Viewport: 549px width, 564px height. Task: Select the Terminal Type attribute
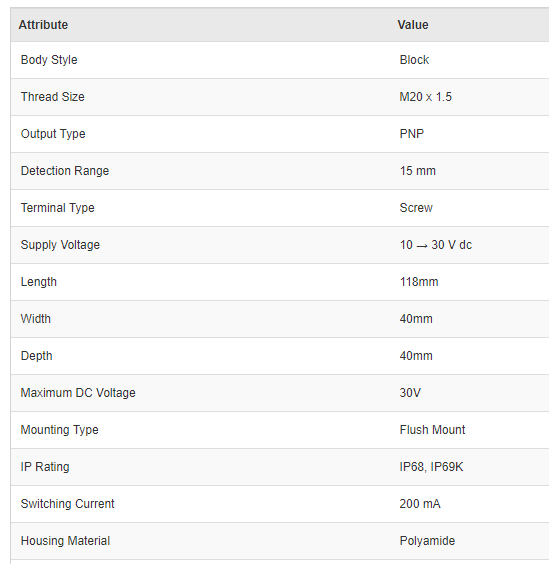click(x=58, y=208)
